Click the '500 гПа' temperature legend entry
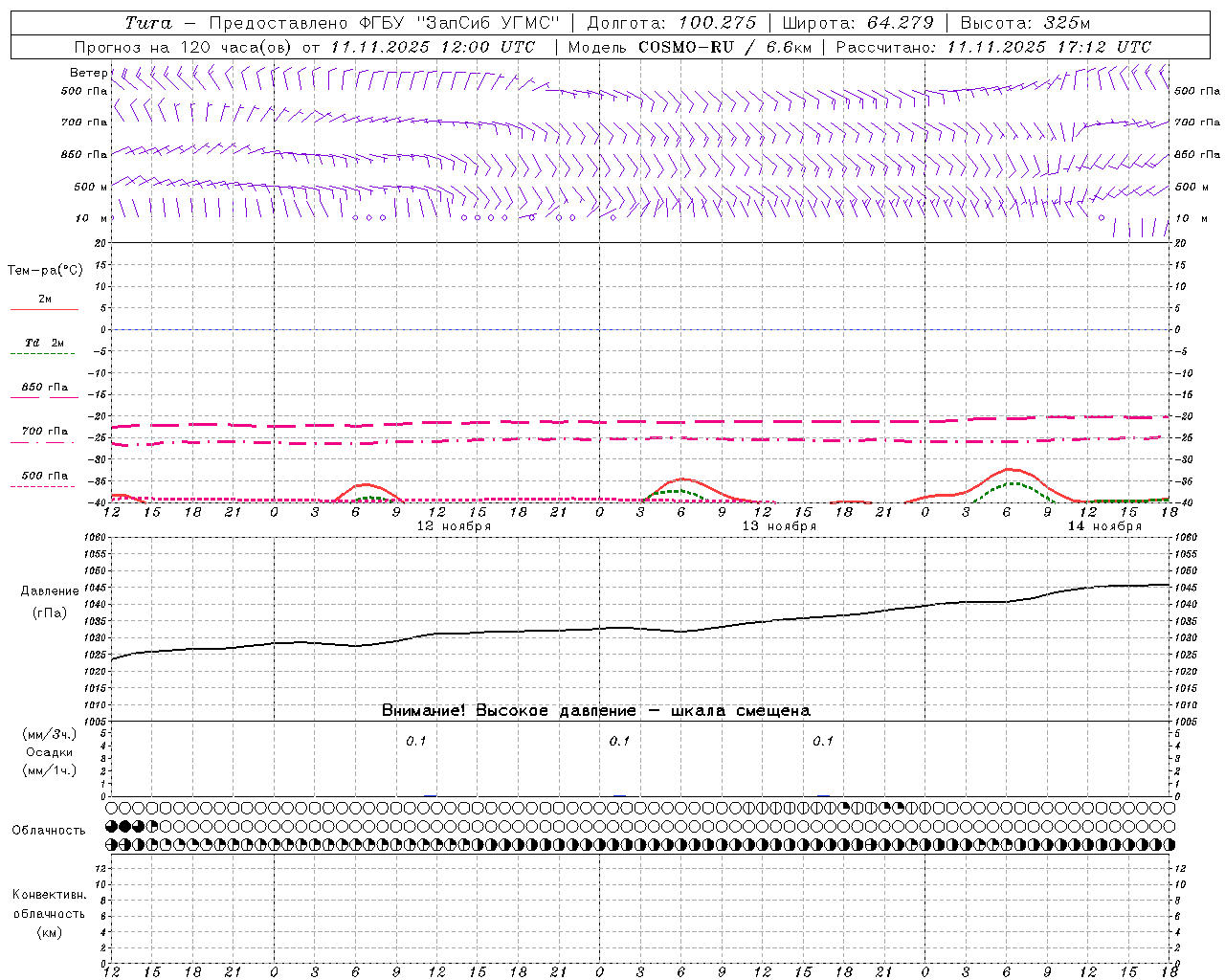 point(44,476)
